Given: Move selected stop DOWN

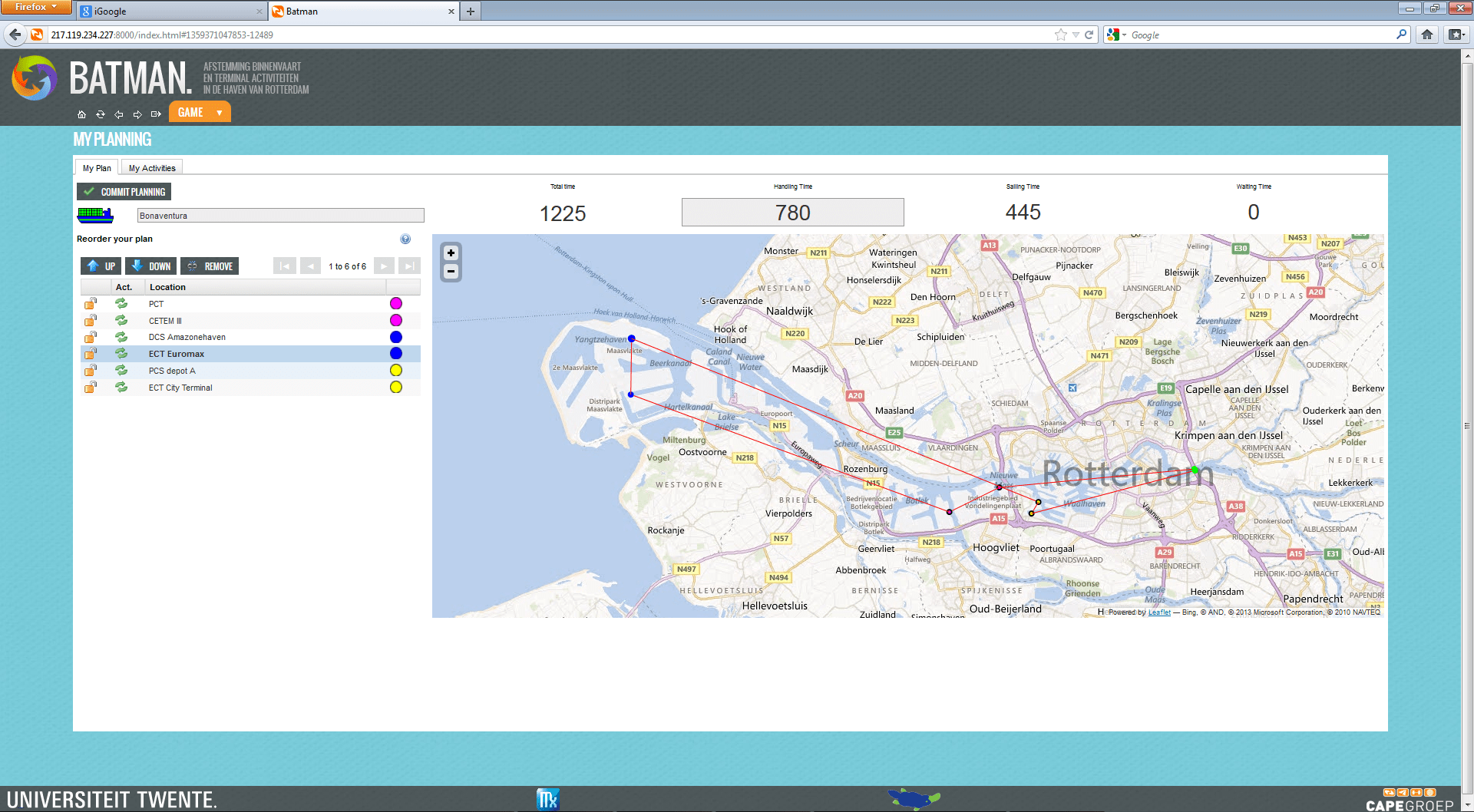Looking at the screenshot, I should click(x=150, y=266).
